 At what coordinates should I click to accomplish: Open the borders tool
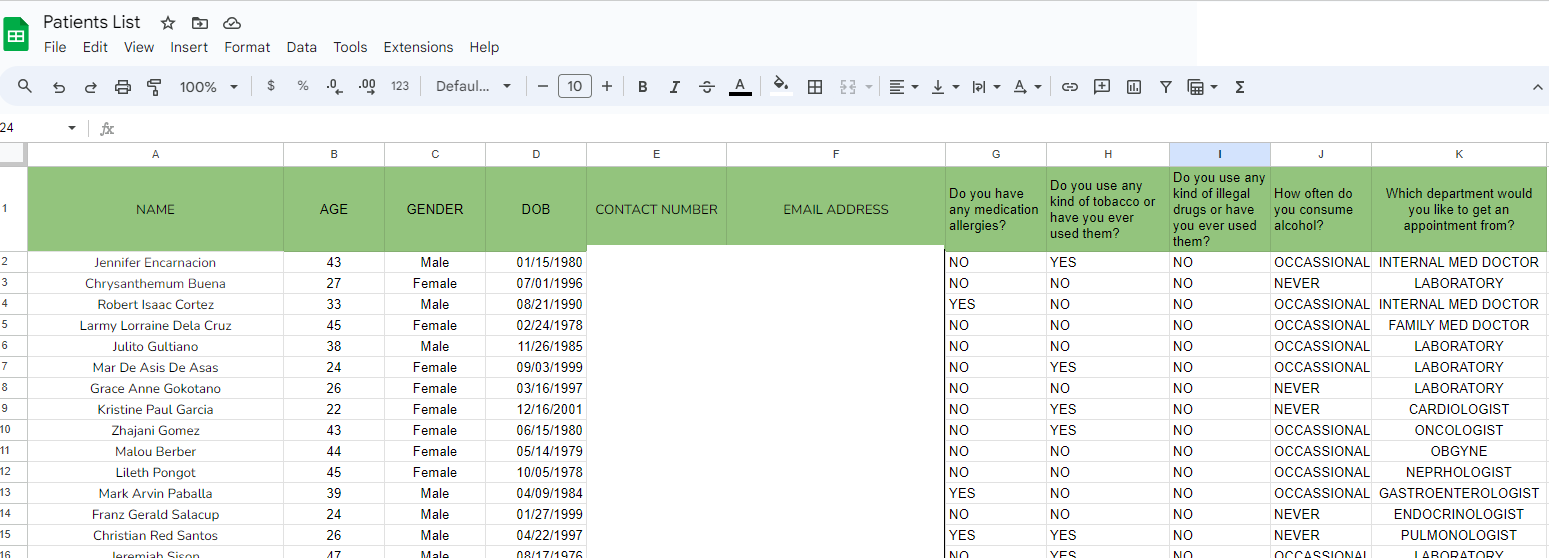(815, 87)
